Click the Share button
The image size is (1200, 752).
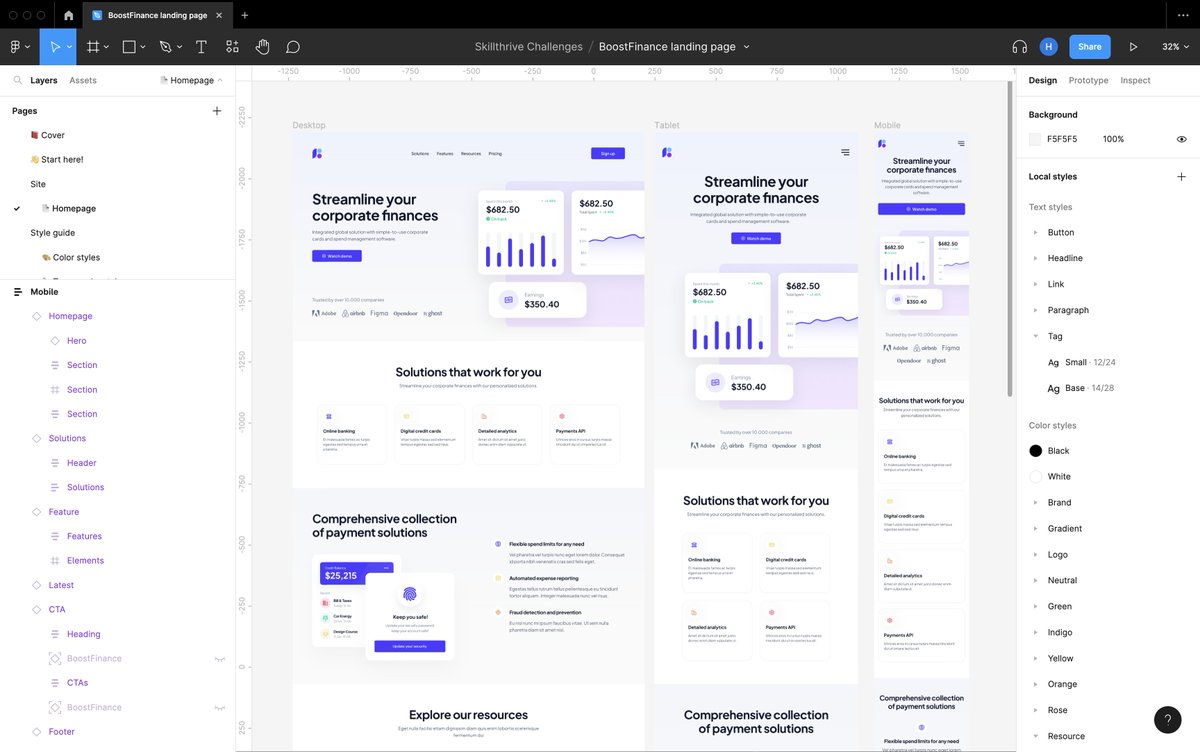pos(1090,47)
